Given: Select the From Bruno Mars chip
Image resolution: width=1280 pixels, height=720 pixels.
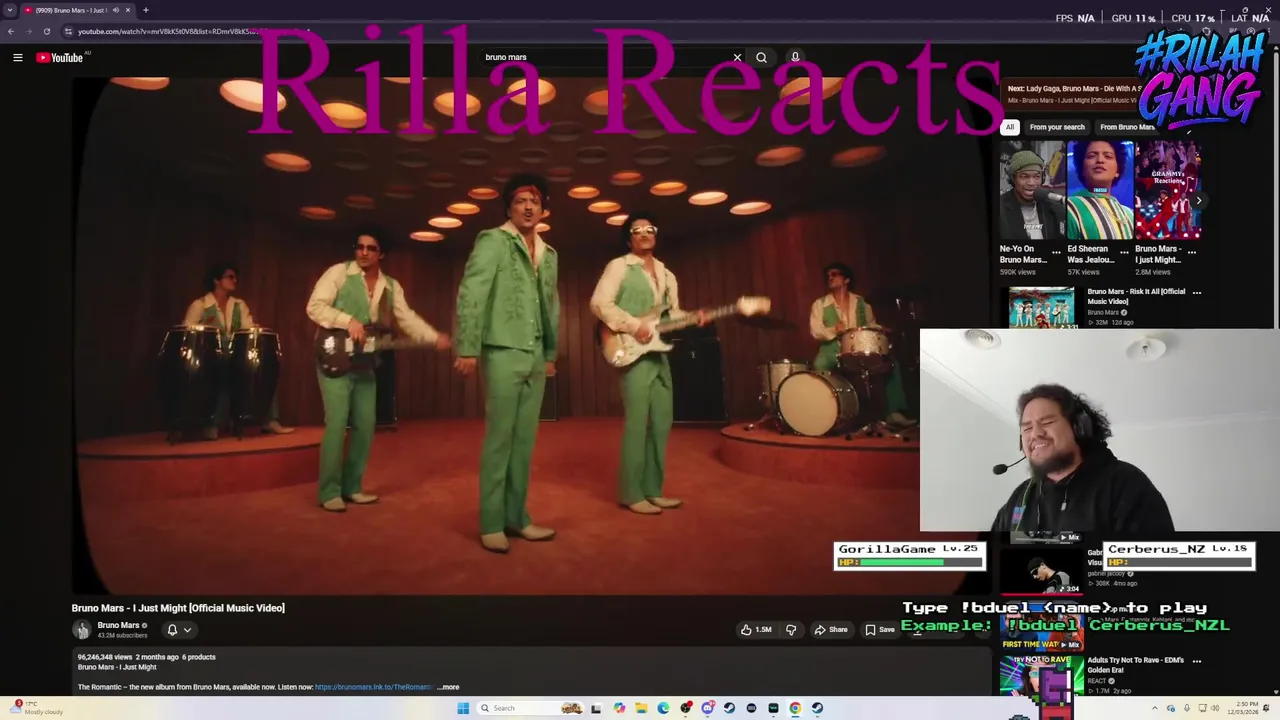Looking at the screenshot, I should coord(1127,127).
